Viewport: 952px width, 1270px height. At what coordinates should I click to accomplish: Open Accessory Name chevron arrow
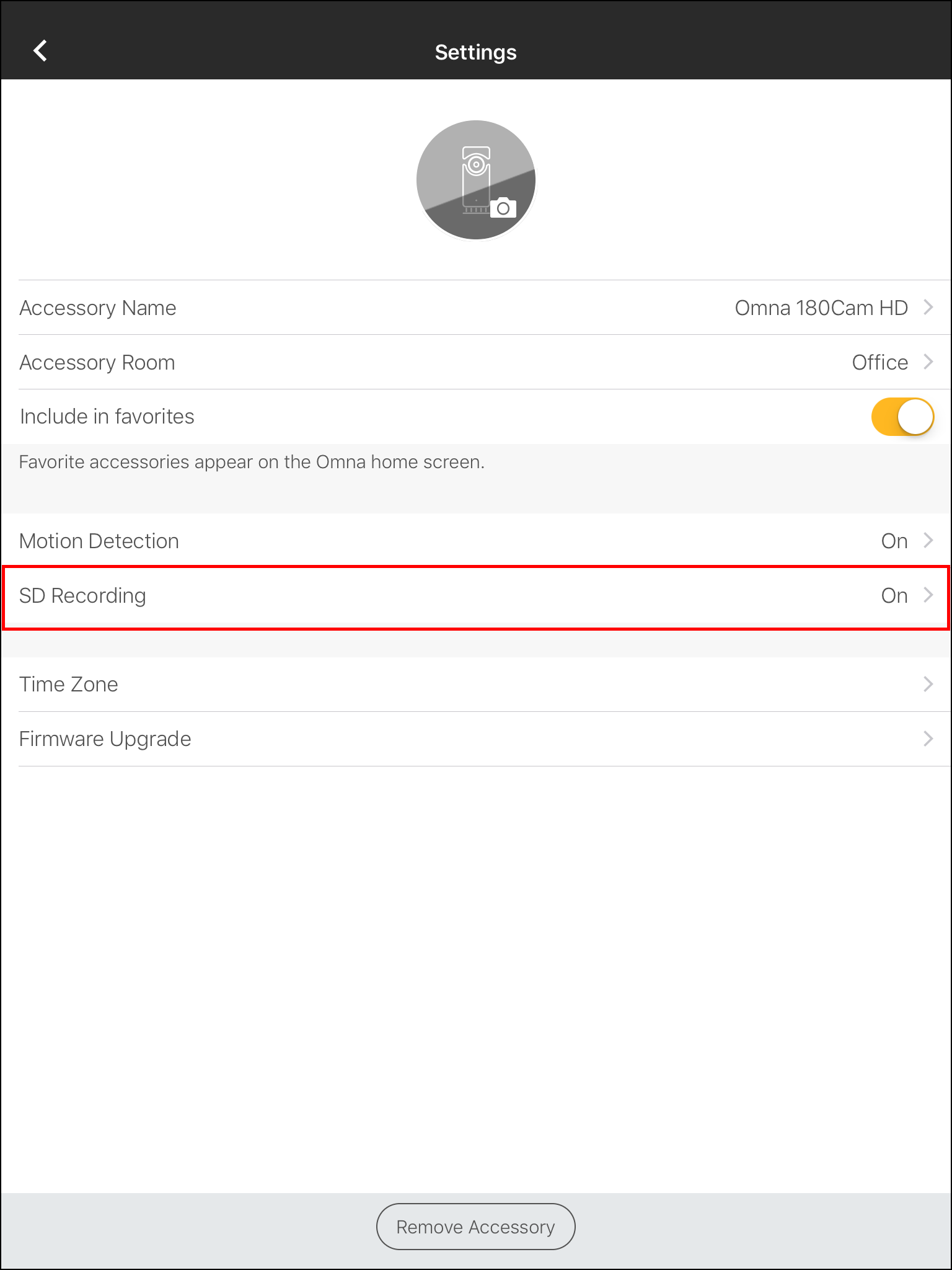(x=928, y=307)
